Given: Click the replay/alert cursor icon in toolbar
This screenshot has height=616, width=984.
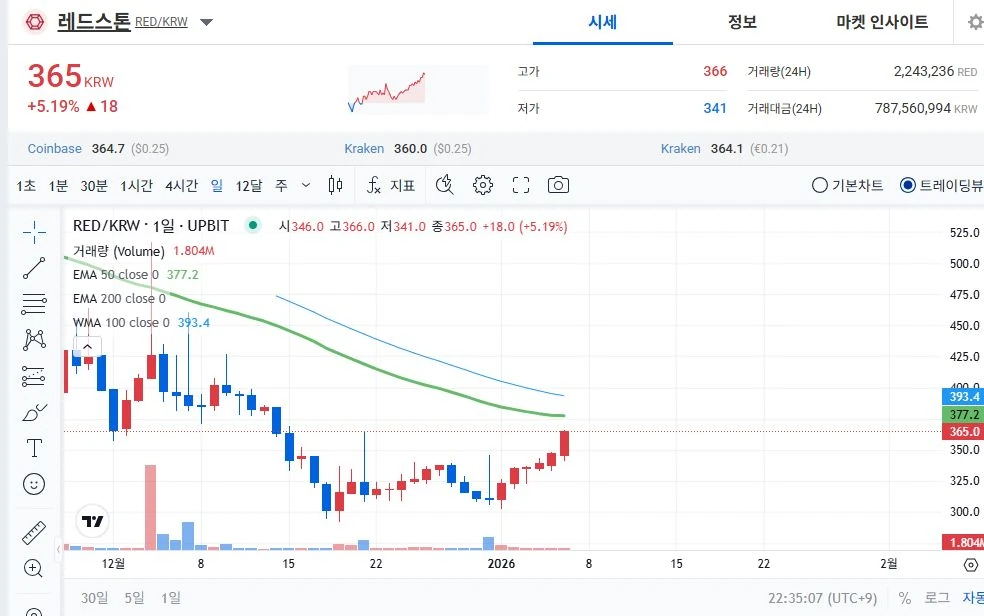Looking at the screenshot, I should 445,185.
